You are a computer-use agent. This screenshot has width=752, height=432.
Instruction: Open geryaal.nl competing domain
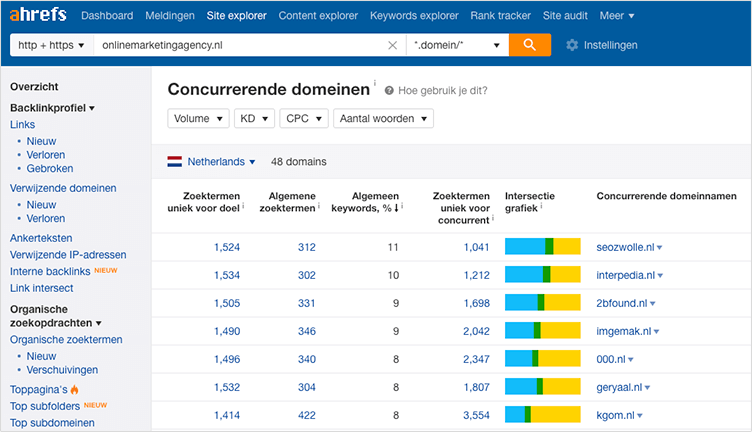tap(619, 387)
